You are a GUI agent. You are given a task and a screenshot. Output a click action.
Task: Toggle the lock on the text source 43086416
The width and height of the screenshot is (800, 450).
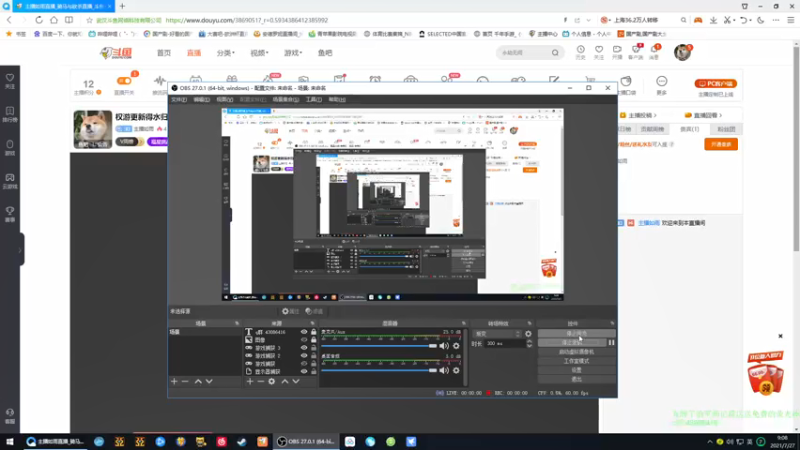pyautogui.click(x=313, y=332)
